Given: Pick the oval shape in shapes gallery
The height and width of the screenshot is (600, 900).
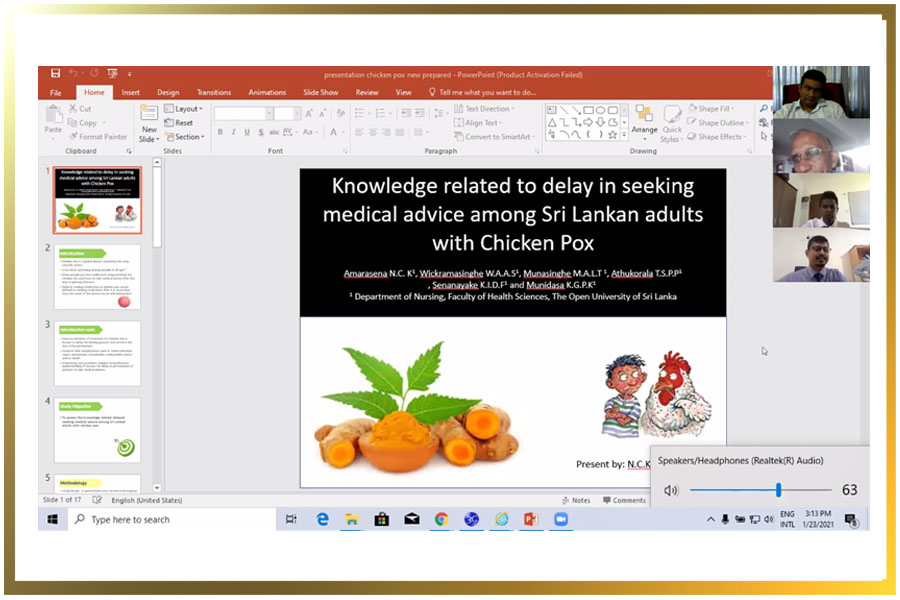Looking at the screenshot, I should tap(600, 110).
